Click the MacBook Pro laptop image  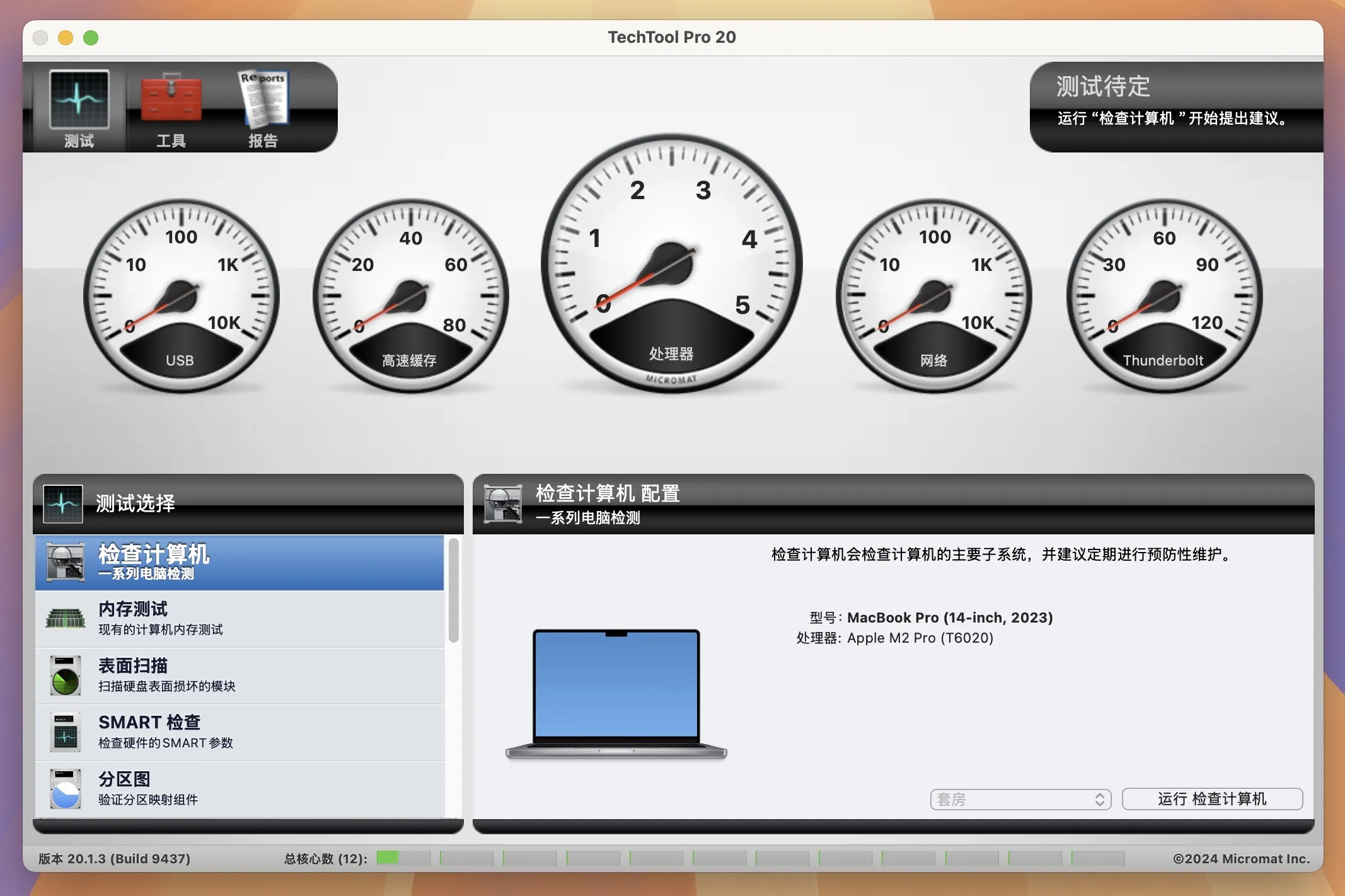tap(616, 693)
